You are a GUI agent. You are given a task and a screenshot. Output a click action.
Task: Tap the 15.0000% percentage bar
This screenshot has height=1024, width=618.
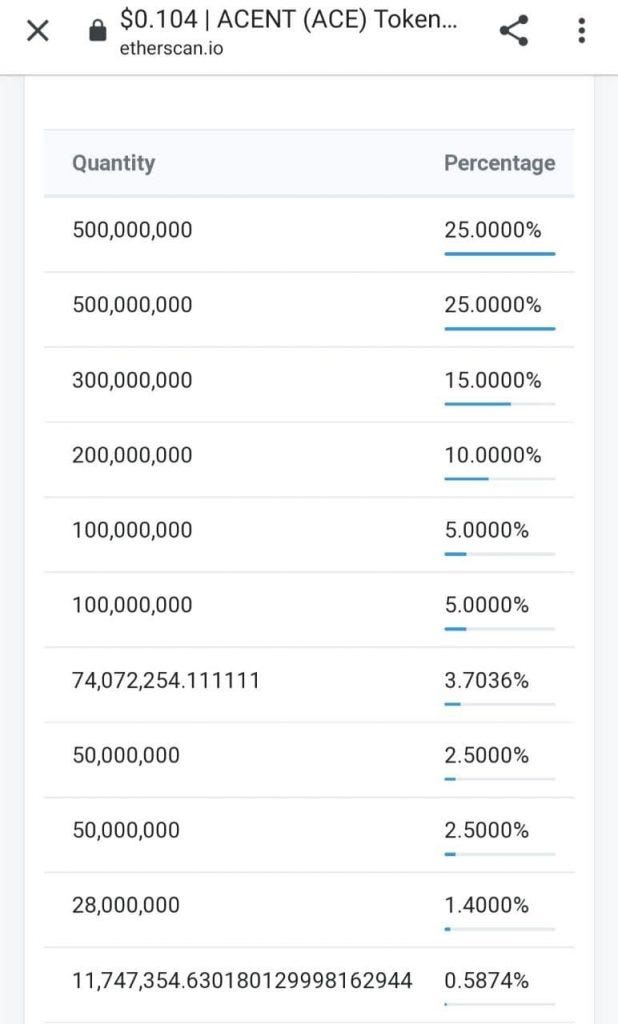click(x=500, y=404)
